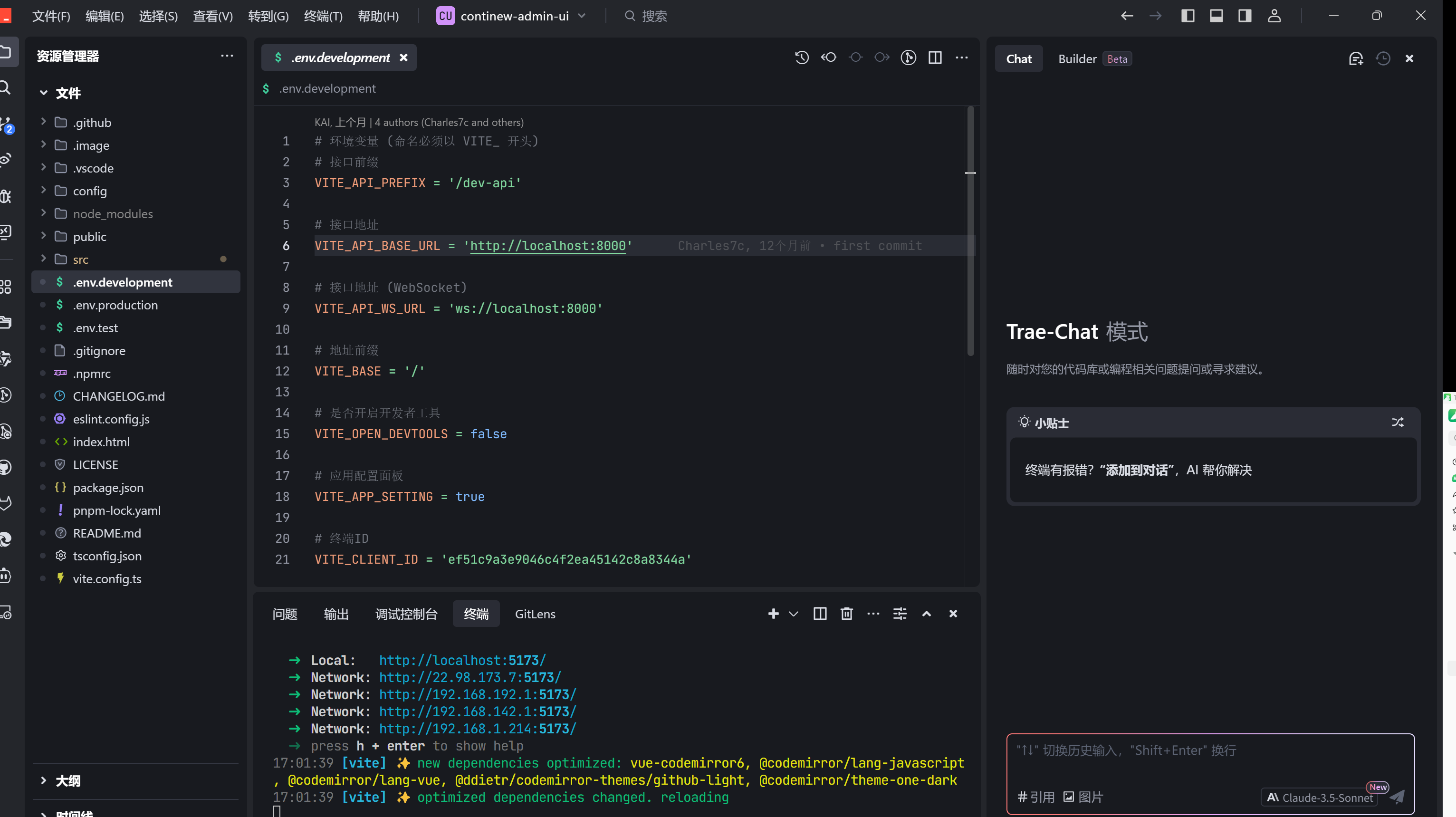This screenshot has height=817, width=1456.
Task: Open http://localhost:5173/ link in terminal
Action: (462, 660)
